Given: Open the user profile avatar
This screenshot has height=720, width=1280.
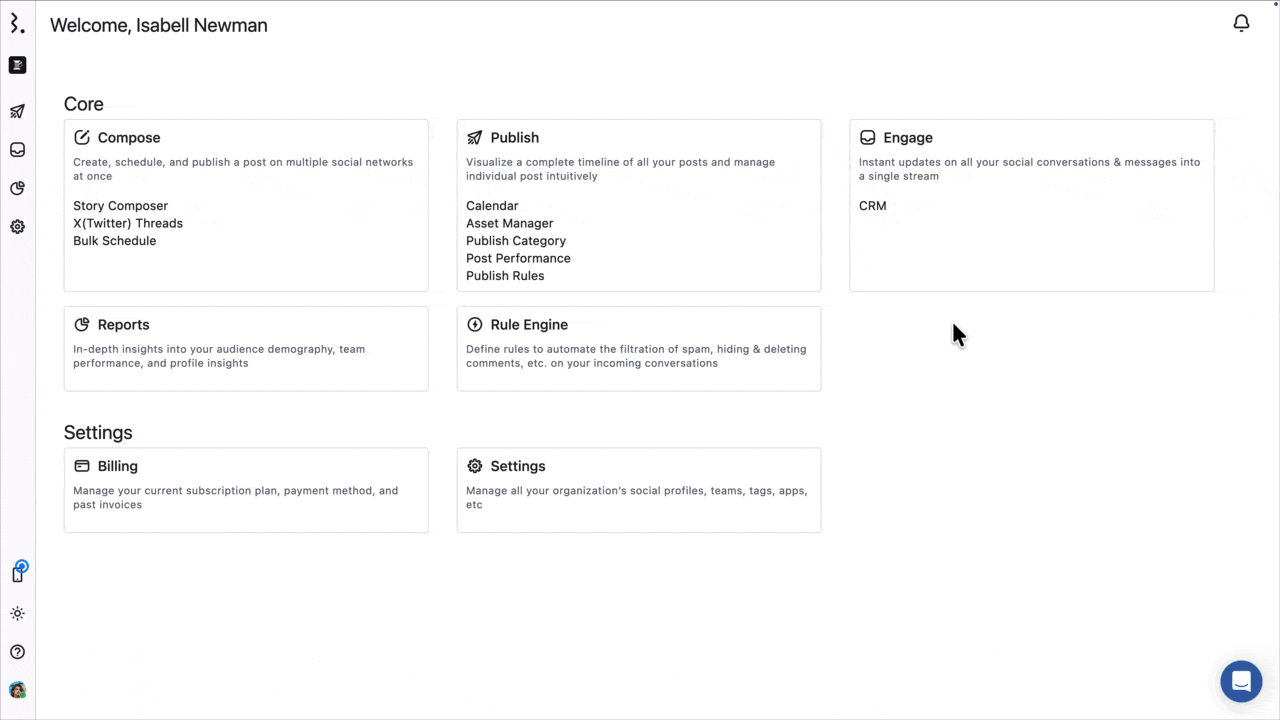Looking at the screenshot, I should pyautogui.click(x=17, y=690).
